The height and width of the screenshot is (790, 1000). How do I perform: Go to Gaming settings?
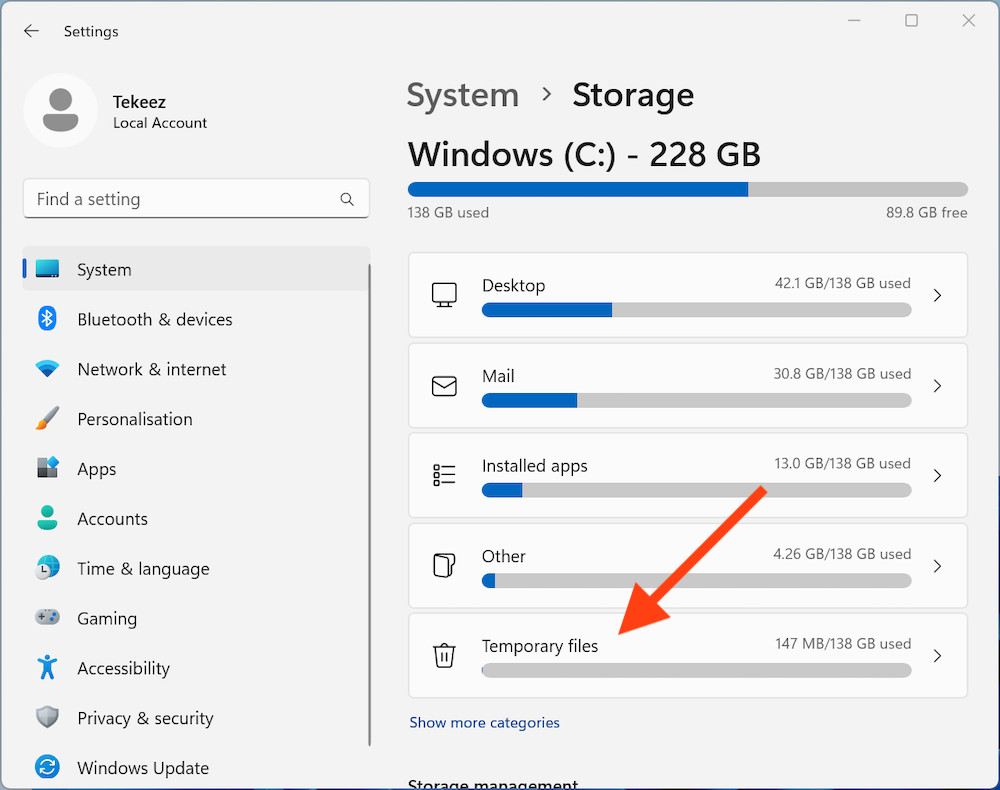click(196, 617)
